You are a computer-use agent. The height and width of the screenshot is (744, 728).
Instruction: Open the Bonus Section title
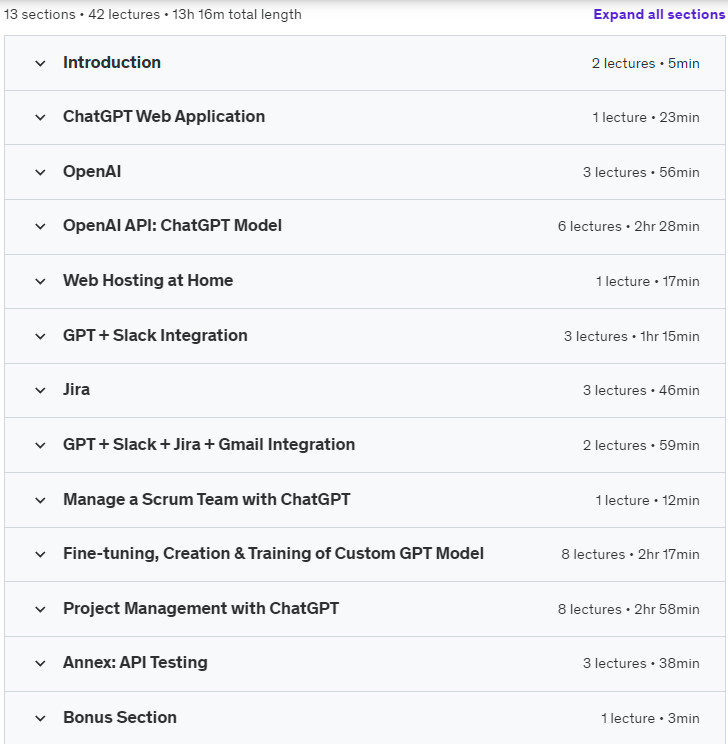[x=120, y=717]
